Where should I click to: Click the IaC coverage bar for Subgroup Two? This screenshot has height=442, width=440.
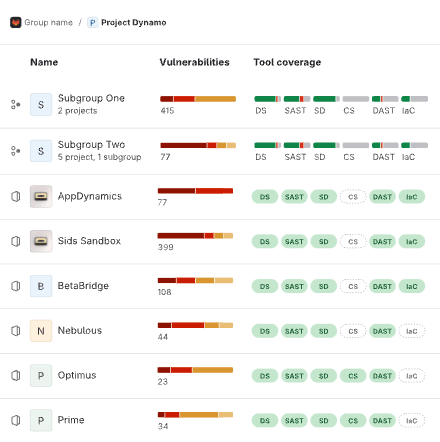414,145
